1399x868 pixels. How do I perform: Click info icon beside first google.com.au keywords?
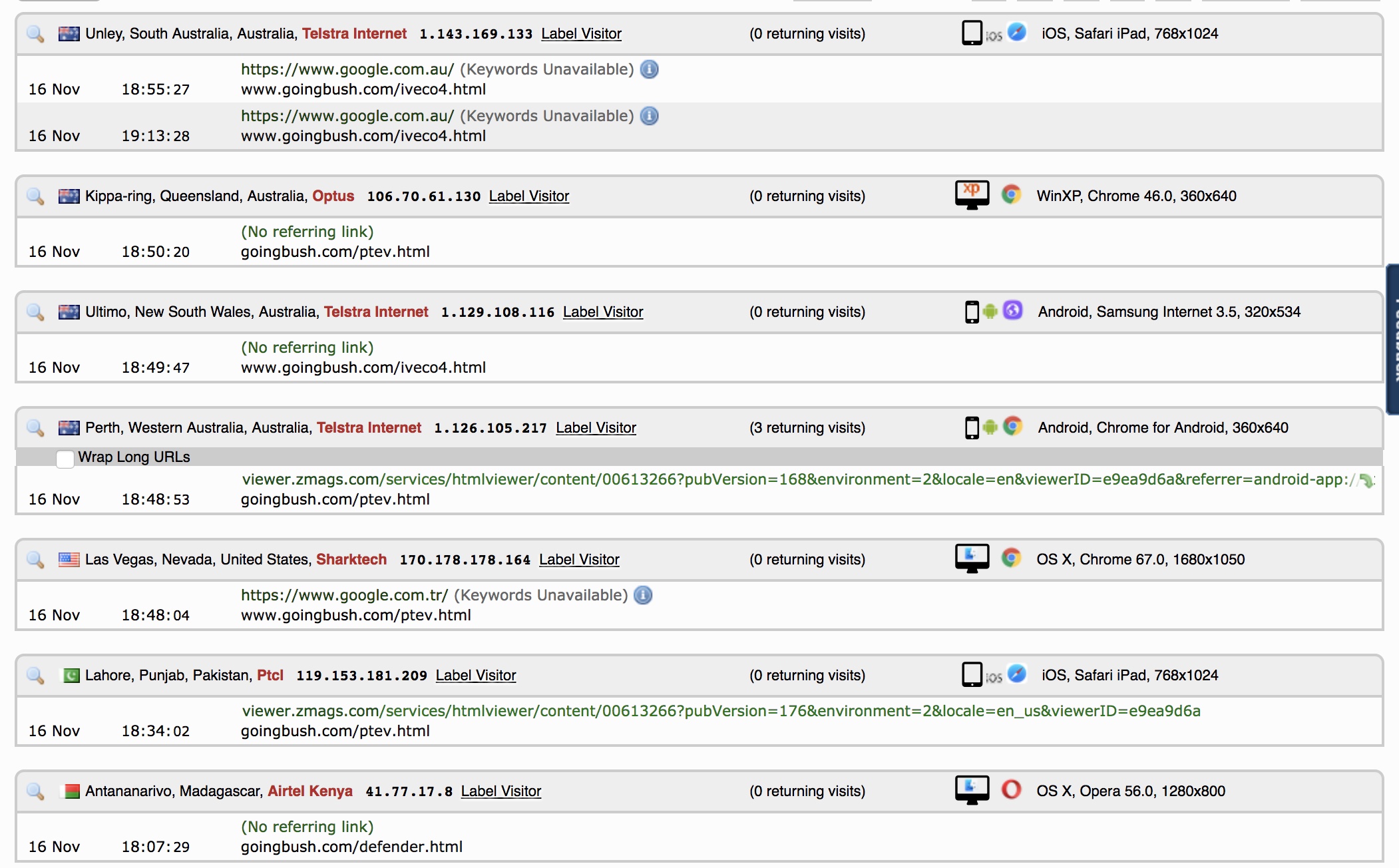pyautogui.click(x=649, y=69)
